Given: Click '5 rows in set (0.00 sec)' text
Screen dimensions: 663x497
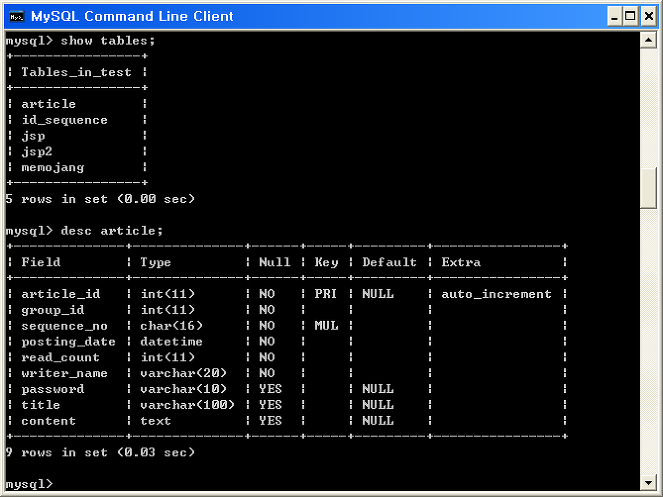Looking at the screenshot, I should click(100, 199).
